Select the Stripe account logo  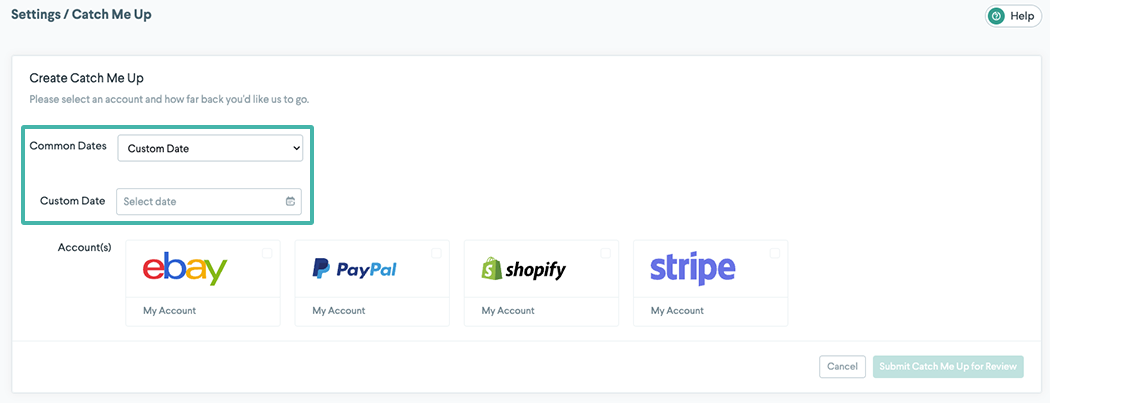pos(692,269)
